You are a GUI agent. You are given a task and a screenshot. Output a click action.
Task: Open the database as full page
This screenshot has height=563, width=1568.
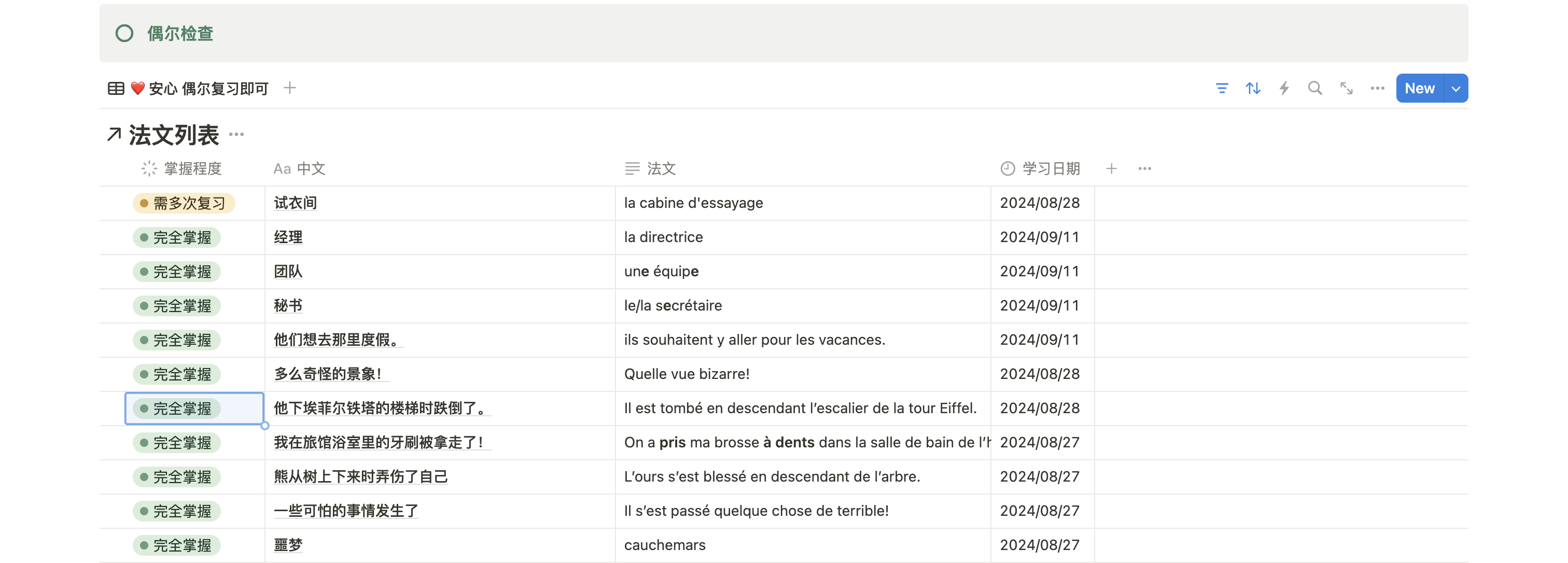(1346, 88)
